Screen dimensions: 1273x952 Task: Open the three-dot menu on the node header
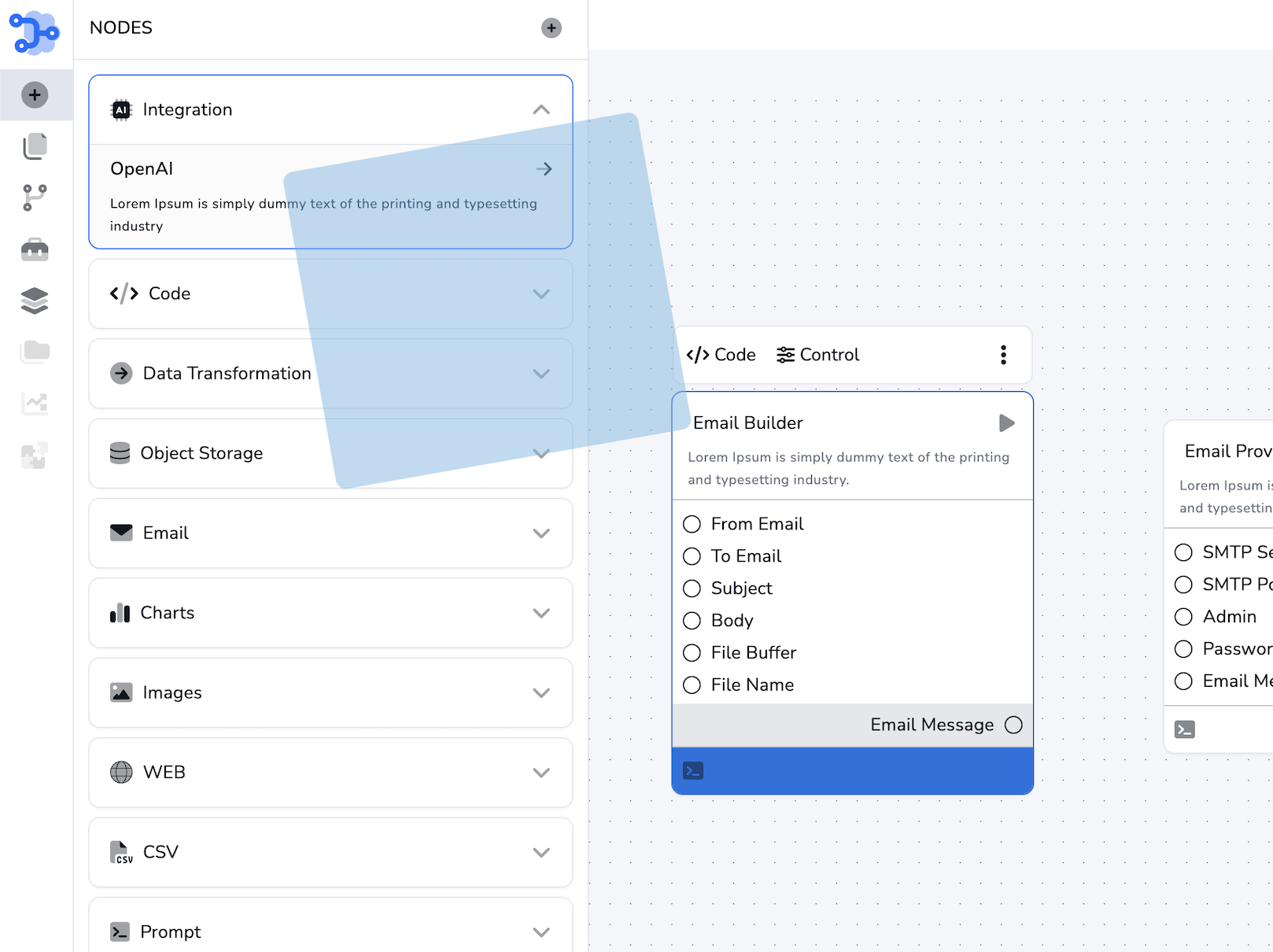pos(1003,355)
